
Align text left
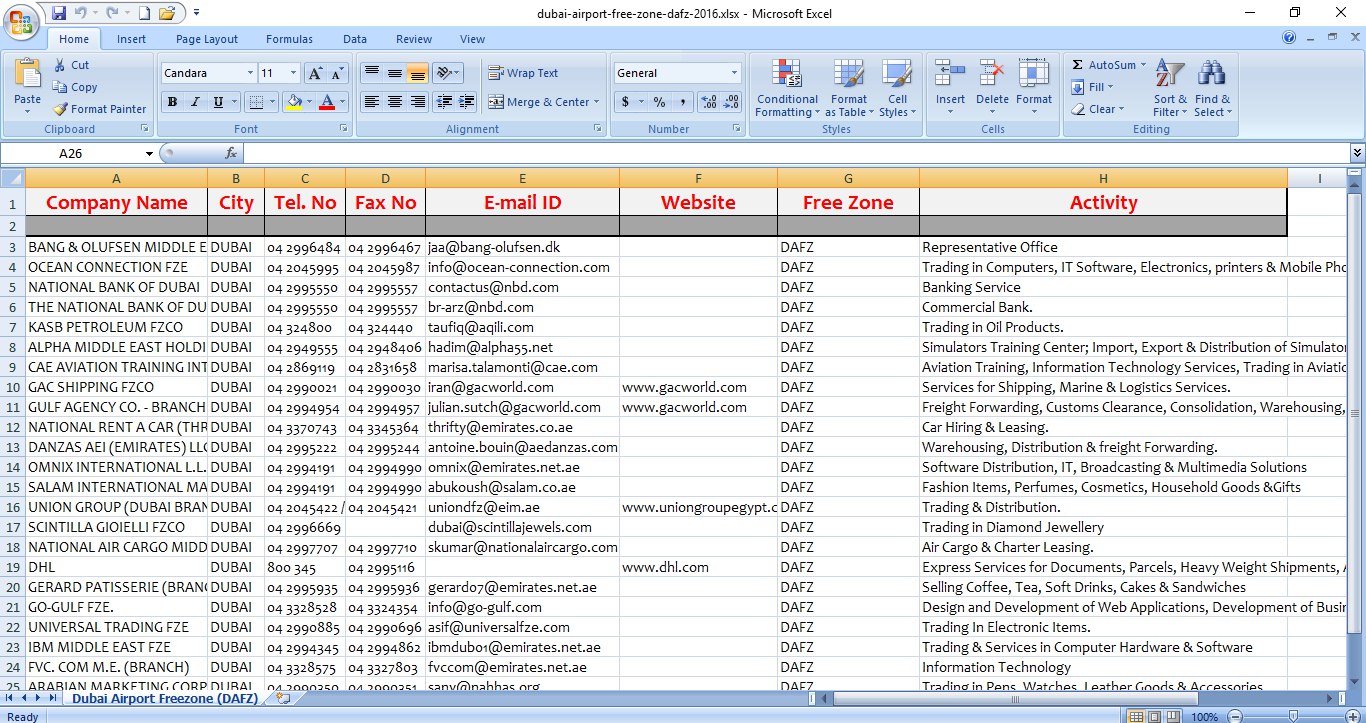click(x=371, y=102)
